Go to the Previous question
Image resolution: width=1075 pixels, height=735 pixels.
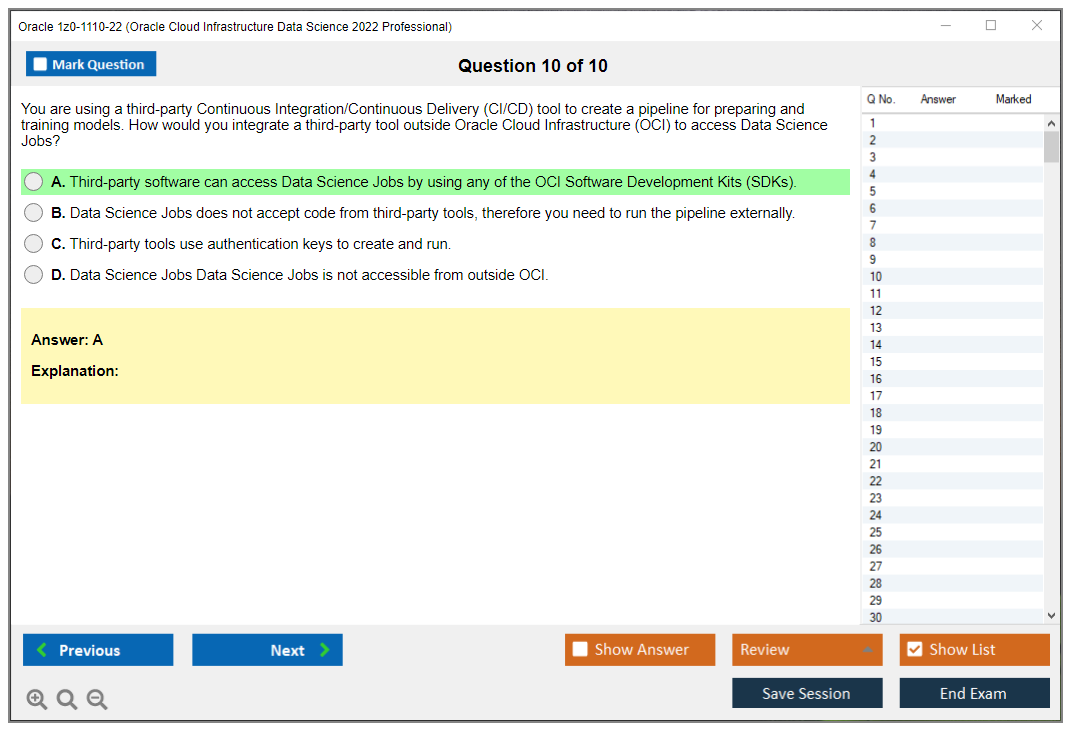98,650
